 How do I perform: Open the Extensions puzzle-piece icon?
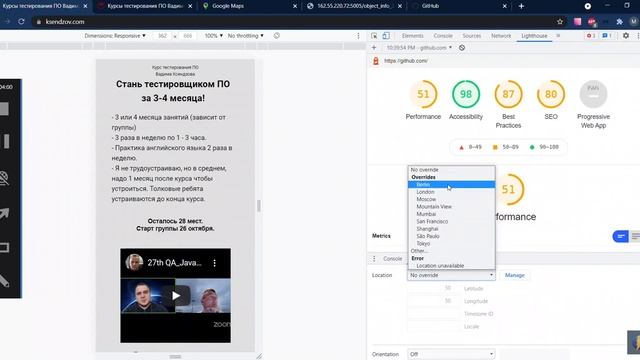click(x=620, y=22)
